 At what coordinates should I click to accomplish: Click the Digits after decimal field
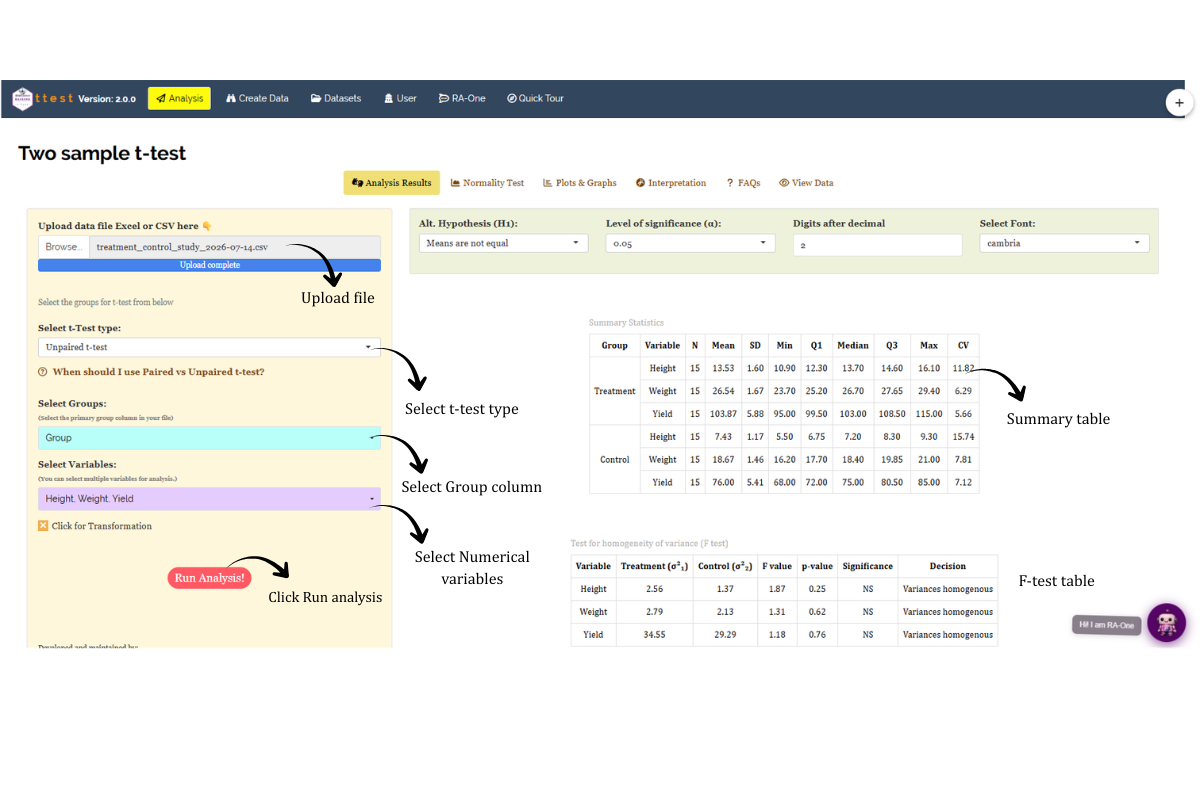(x=877, y=245)
